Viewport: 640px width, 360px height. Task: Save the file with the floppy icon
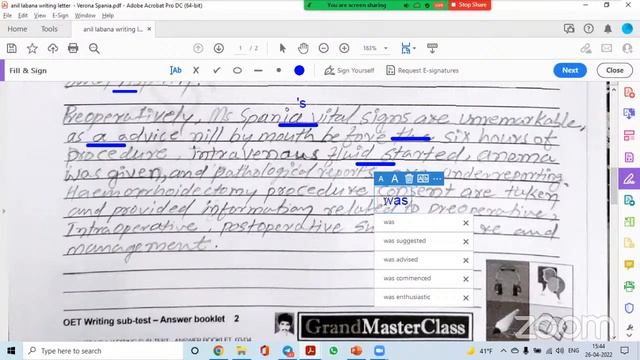pos(11,49)
